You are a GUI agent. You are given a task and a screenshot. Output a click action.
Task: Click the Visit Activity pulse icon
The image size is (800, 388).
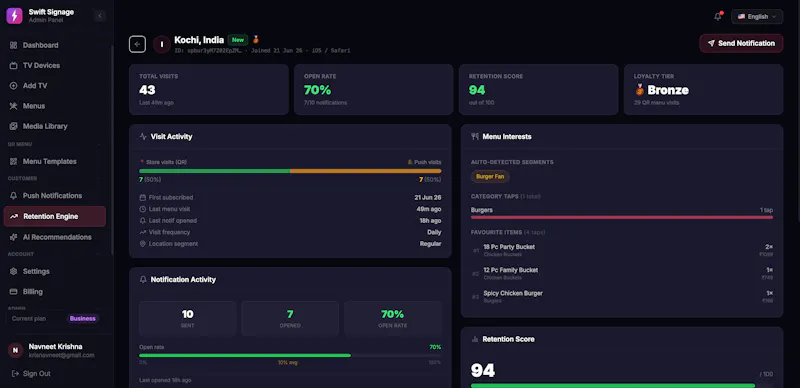(x=143, y=137)
